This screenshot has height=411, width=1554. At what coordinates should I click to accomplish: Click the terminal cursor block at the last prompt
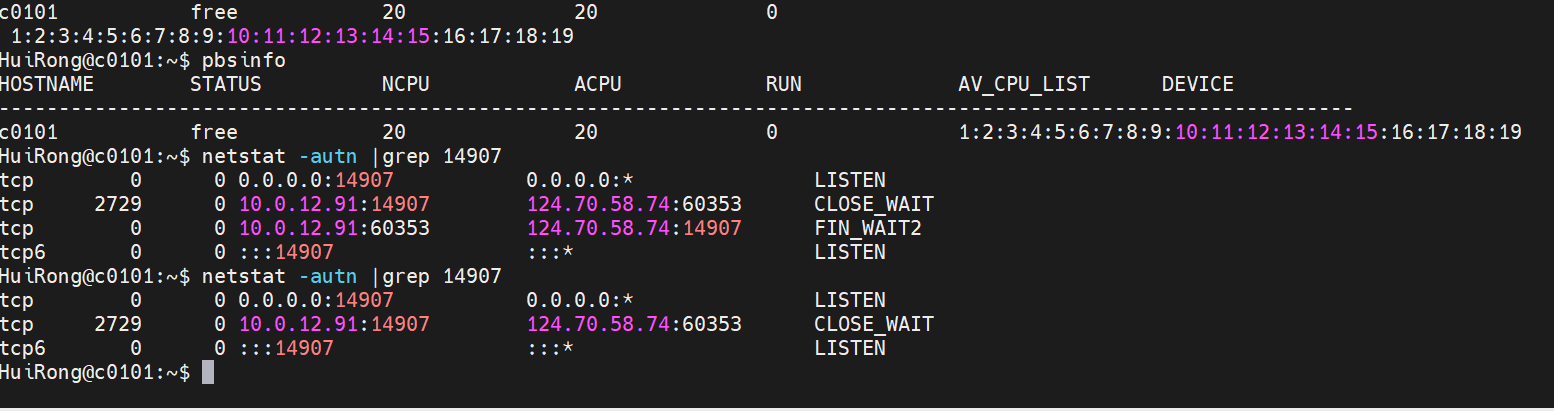(208, 373)
